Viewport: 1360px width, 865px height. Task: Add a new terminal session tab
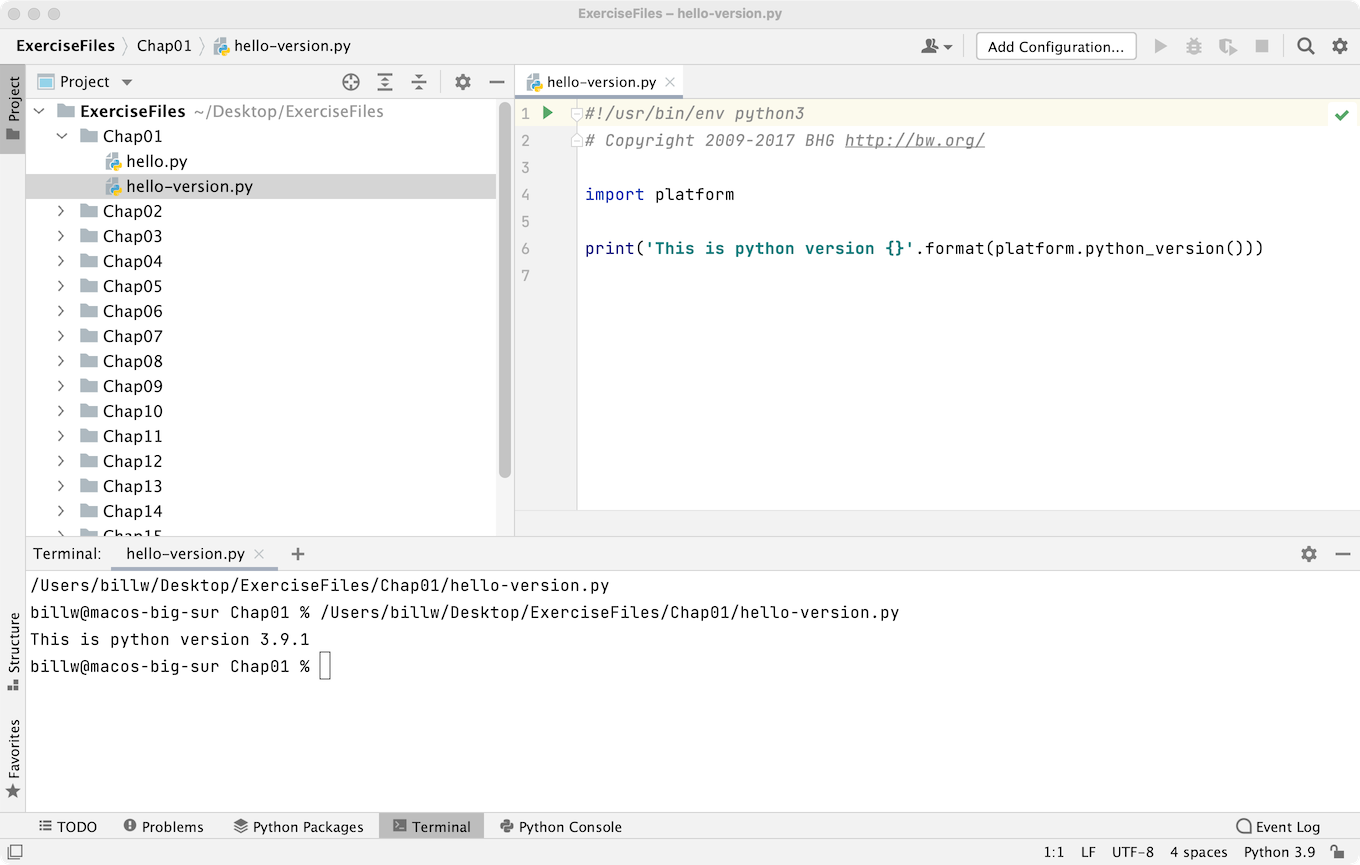tap(297, 554)
